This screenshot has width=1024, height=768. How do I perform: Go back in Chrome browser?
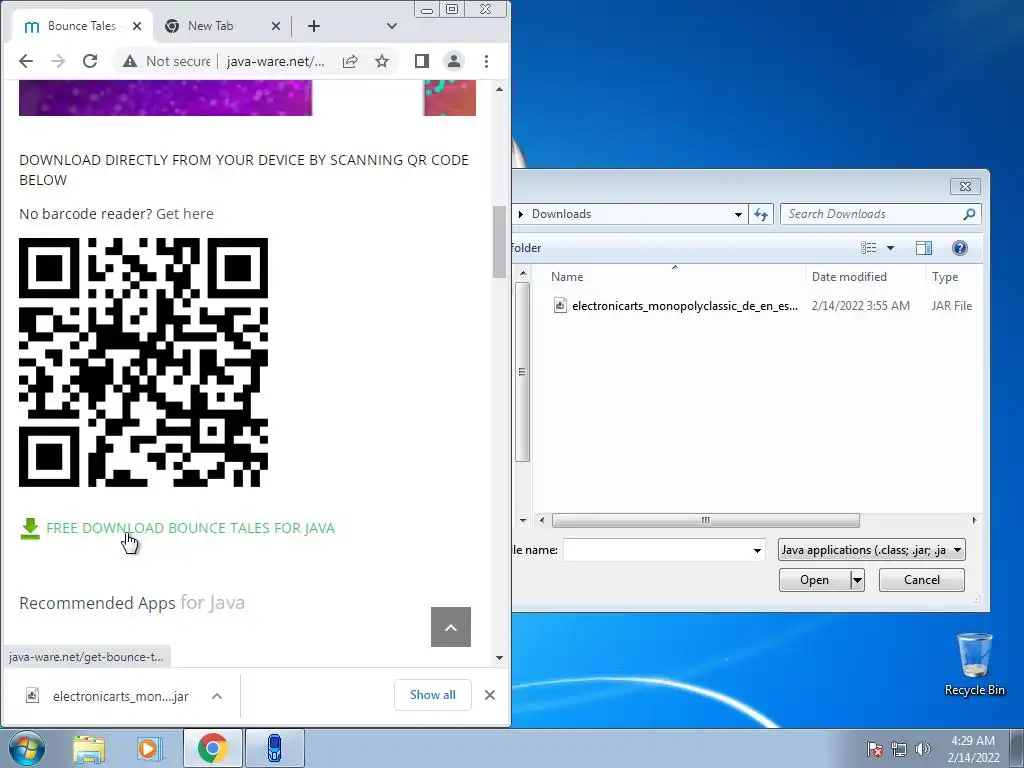coord(26,61)
